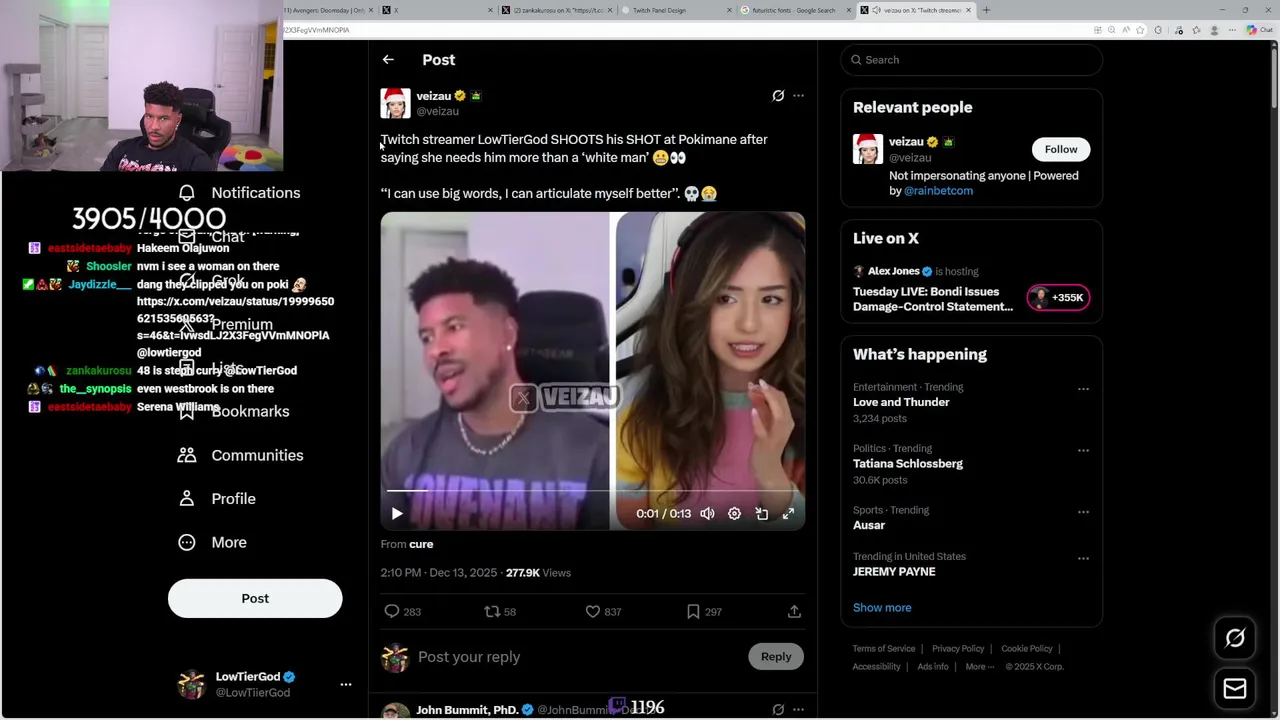This screenshot has width=1280, height=720.
Task: Like the post with 837 likes
Action: click(603, 611)
